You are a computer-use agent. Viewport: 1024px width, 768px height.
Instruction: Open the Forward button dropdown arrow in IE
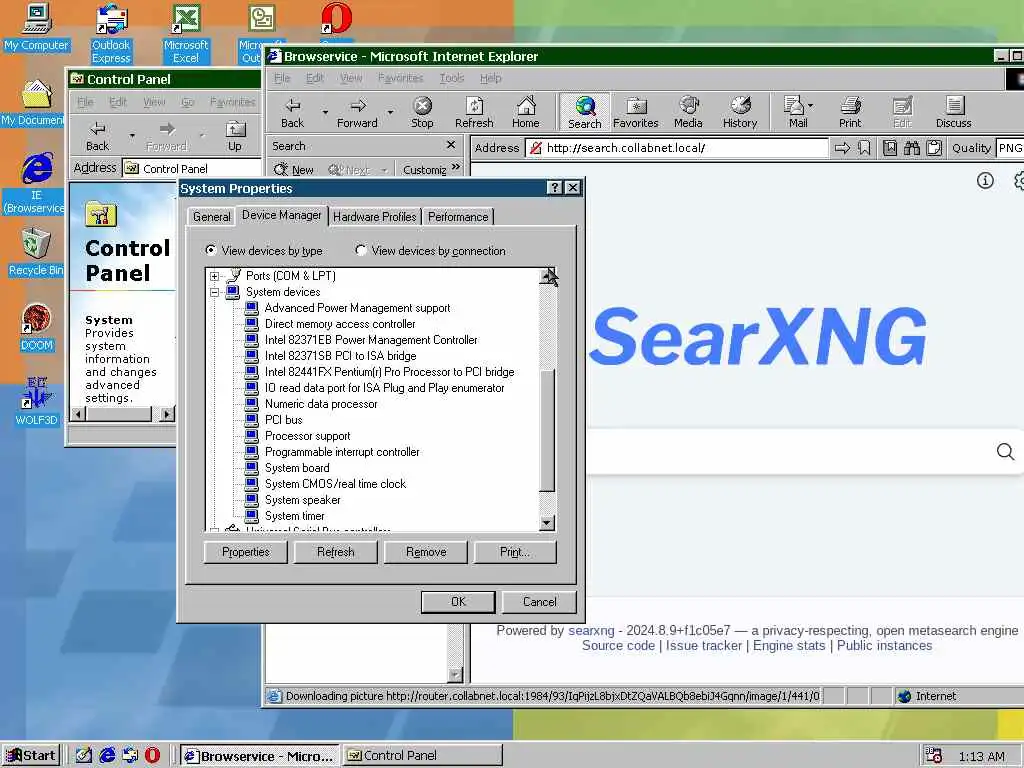click(390, 112)
